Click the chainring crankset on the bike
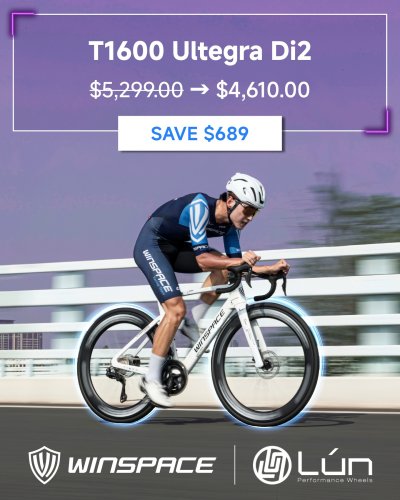 click(x=174, y=378)
